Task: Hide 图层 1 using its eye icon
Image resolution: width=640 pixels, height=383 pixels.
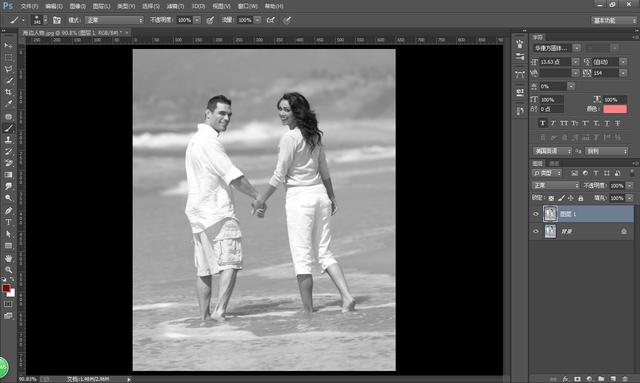Action: click(x=536, y=214)
